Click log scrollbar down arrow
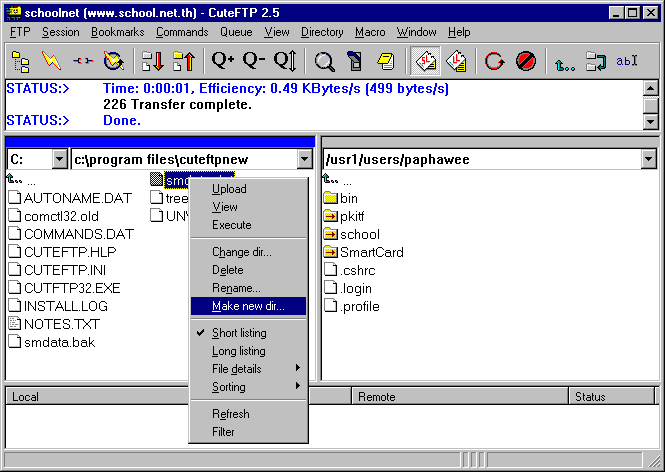The height and width of the screenshot is (472, 665). [651, 121]
